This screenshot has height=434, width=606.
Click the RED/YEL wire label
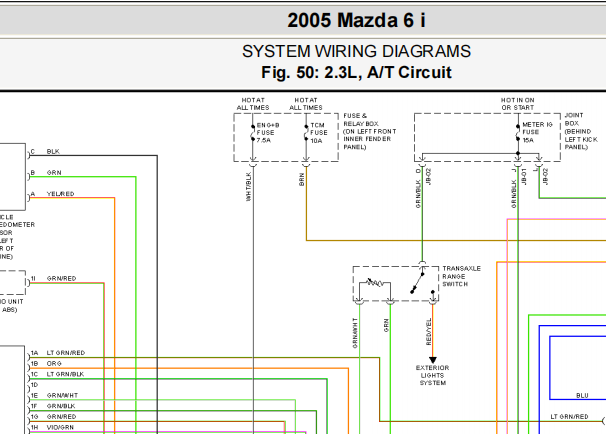click(x=428, y=332)
